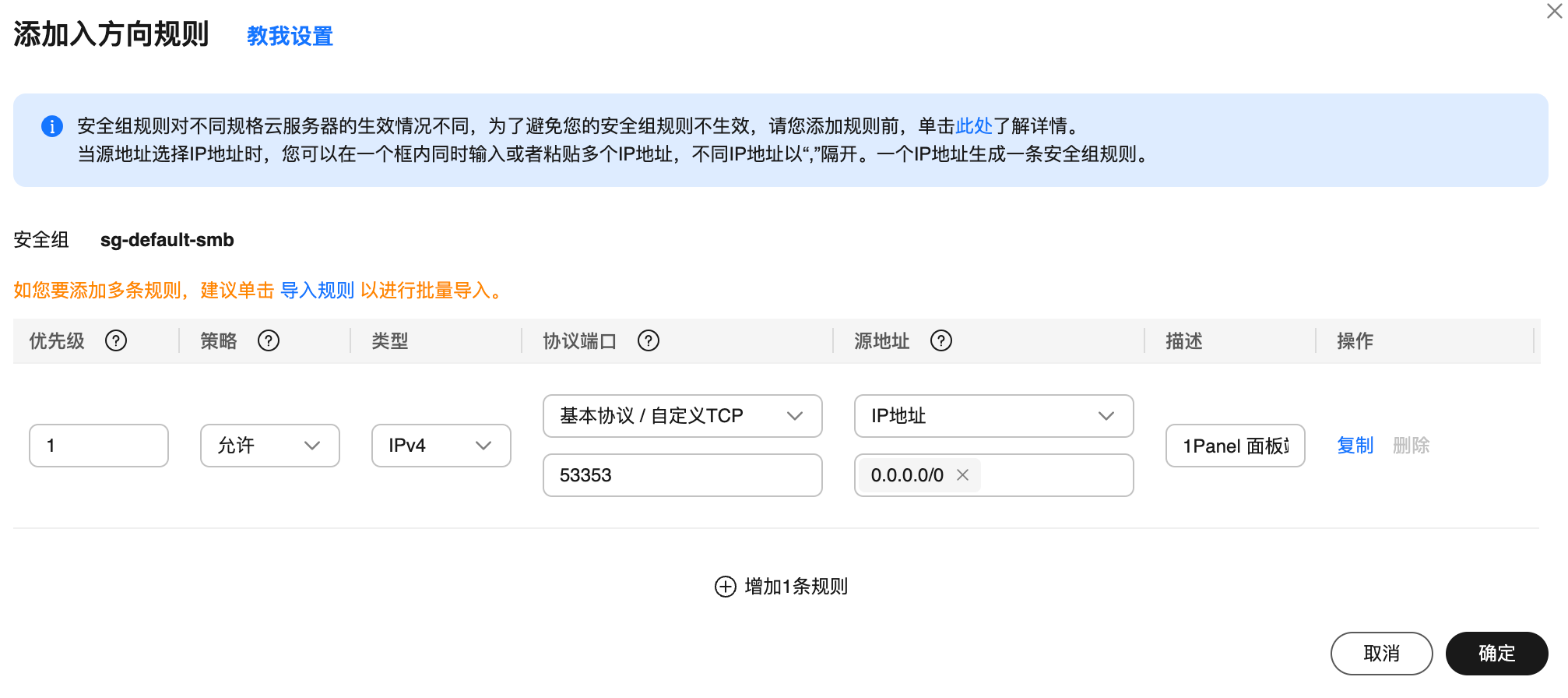
Task: Open the 允许 policy dropdown
Action: [x=269, y=446]
